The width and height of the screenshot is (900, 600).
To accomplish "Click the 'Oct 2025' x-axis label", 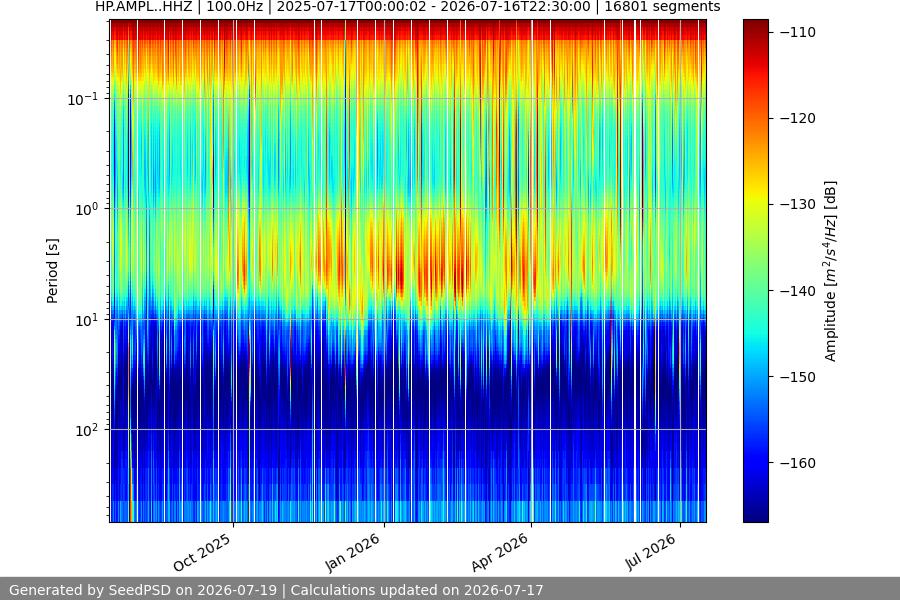I will tap(202, 552).
